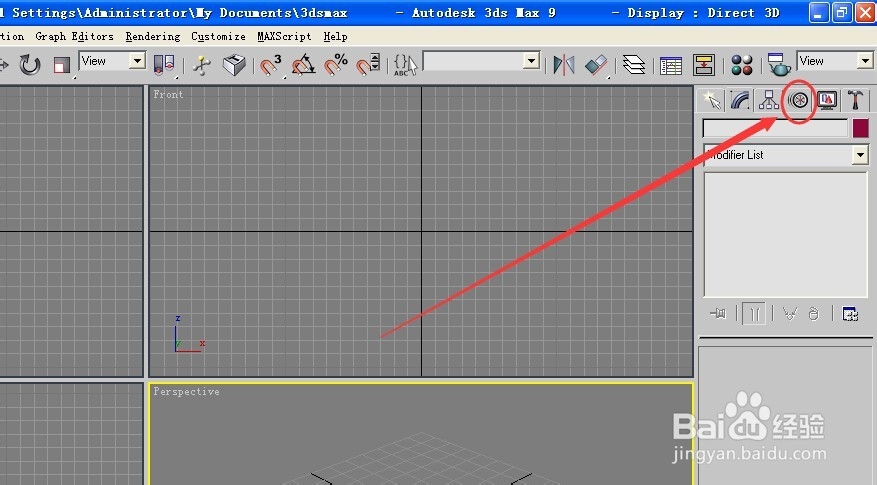Open the Material Editor

[742, 65]
